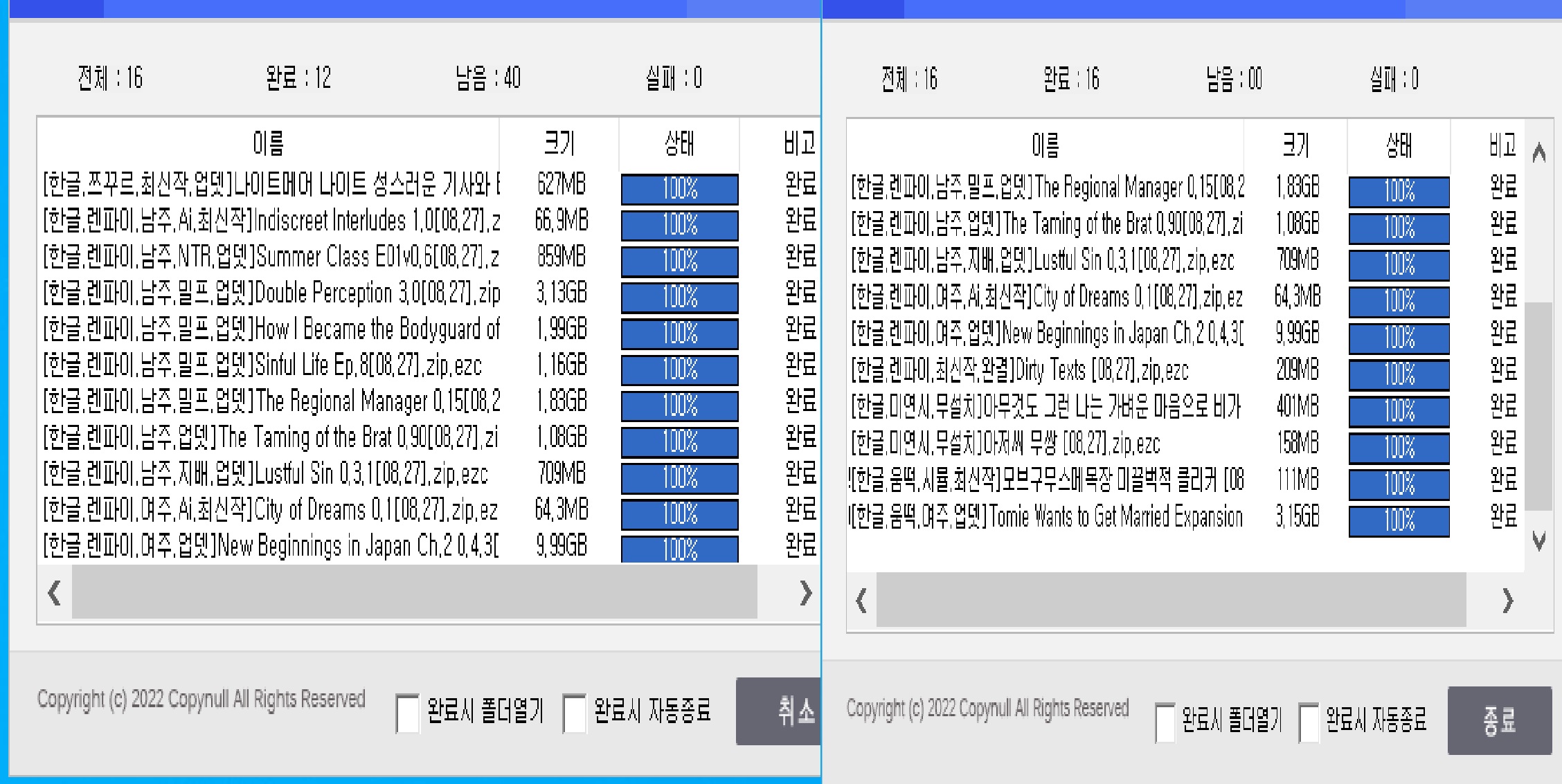Screen dimensions: 1562x784
Task: Click scroll down arrow in right list
Action: coord(1538,540)
